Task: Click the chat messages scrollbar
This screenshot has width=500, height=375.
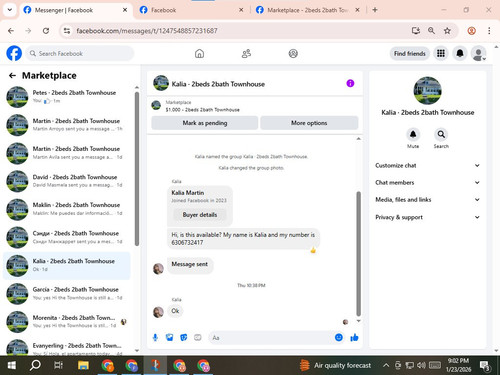Action: point(359,253)
